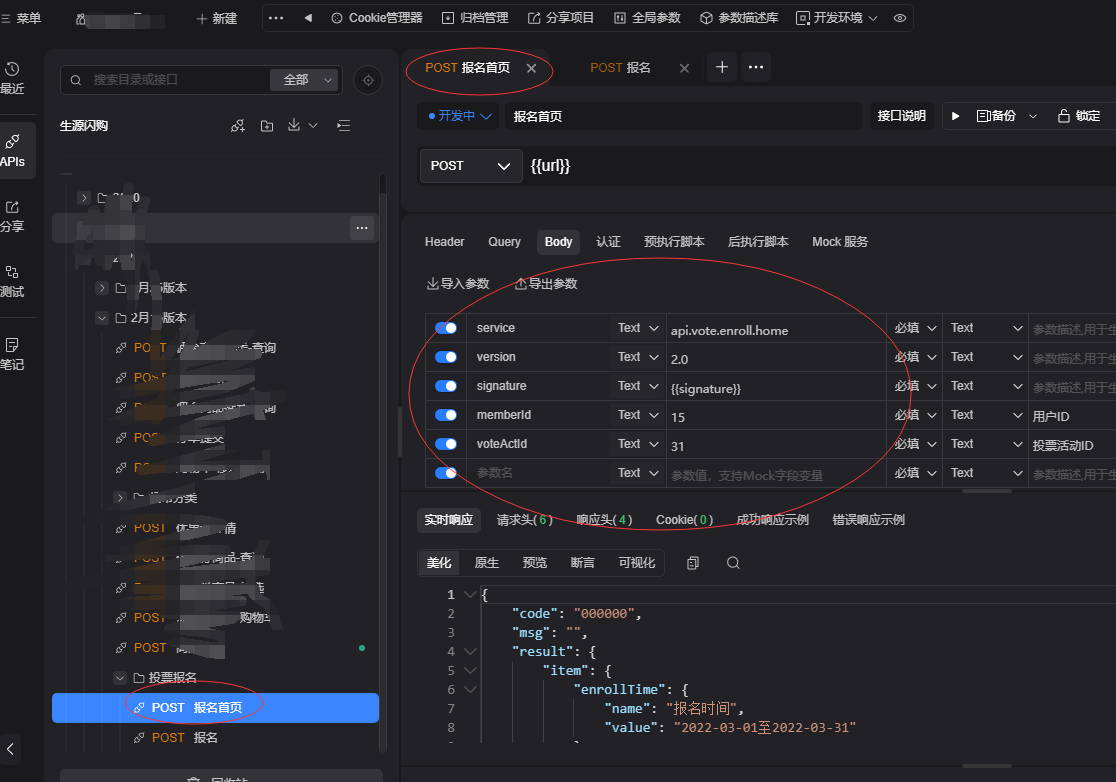
Task: Click the 导入参数 link
Action: pos(458,284)
